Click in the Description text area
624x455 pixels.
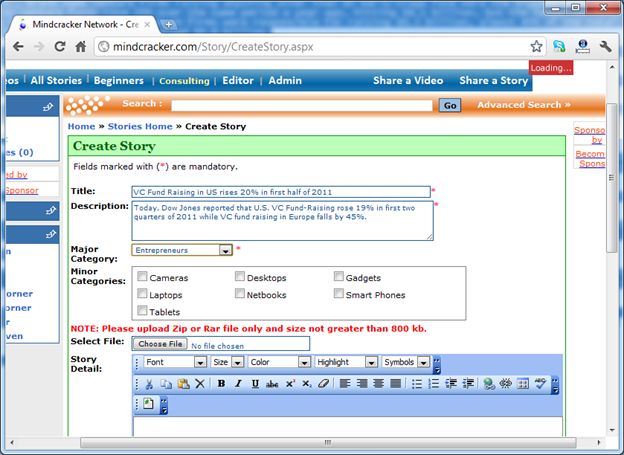(x=283, y=221)
